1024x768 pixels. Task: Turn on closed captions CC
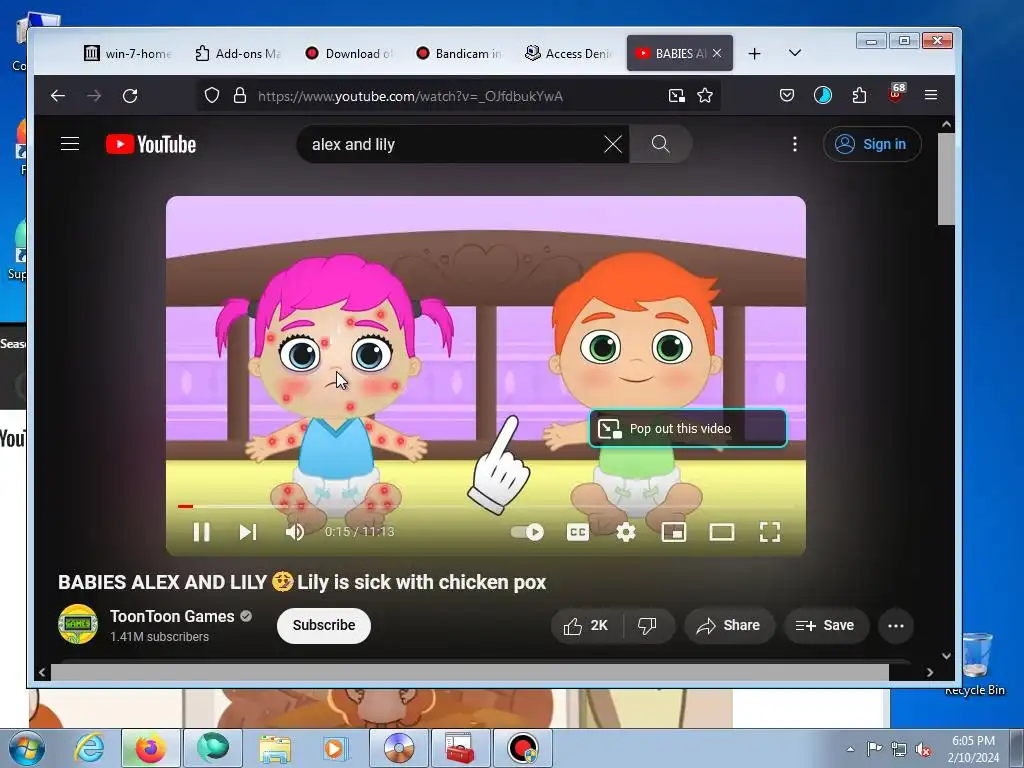point(577,532)
